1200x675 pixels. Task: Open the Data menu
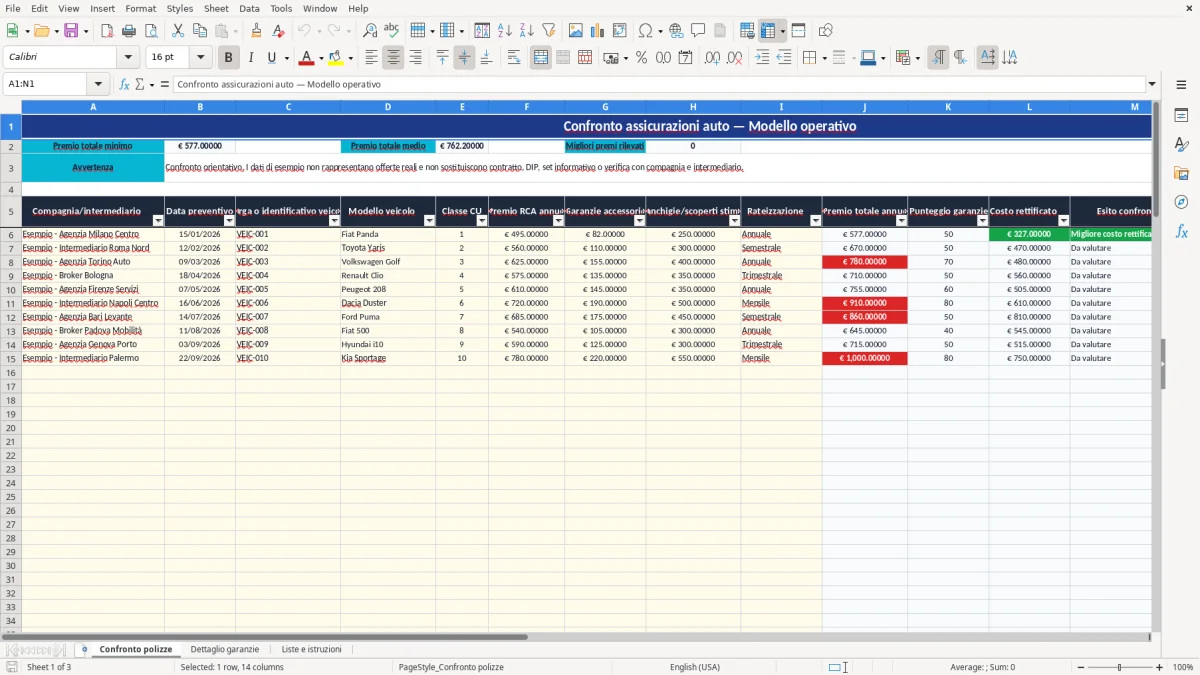click(x=249, y=8)
